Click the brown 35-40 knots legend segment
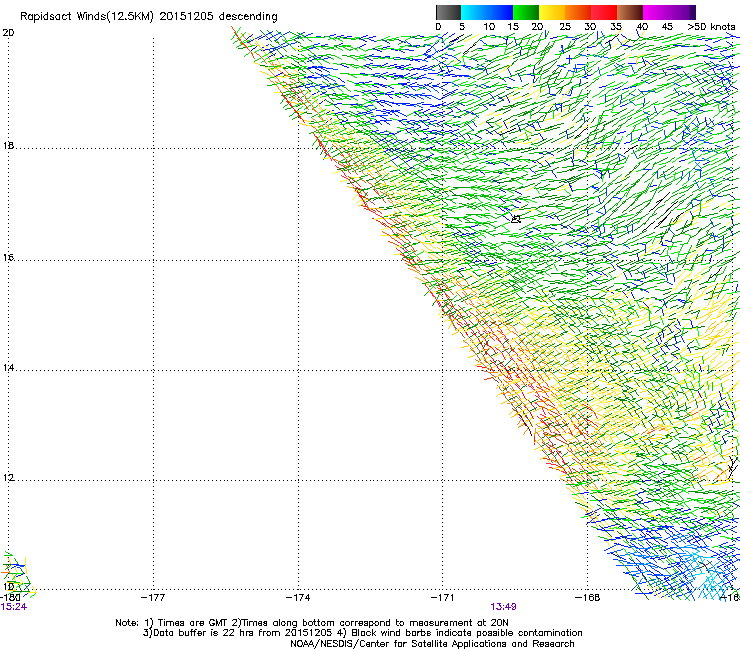Viewport: 740px width, 650px height. tap(630, 12)
